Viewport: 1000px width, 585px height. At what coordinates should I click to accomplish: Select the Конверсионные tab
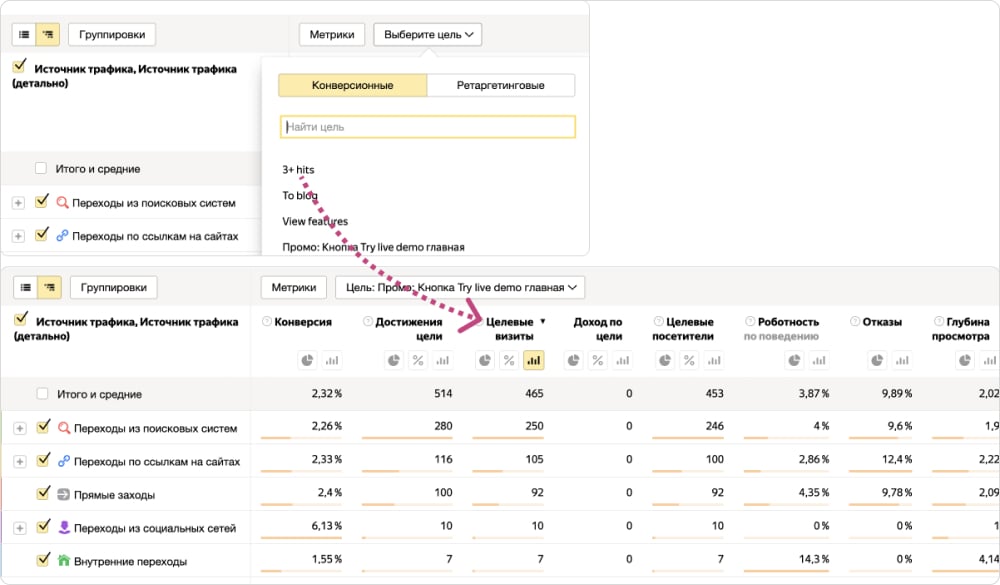click(352, 85)
